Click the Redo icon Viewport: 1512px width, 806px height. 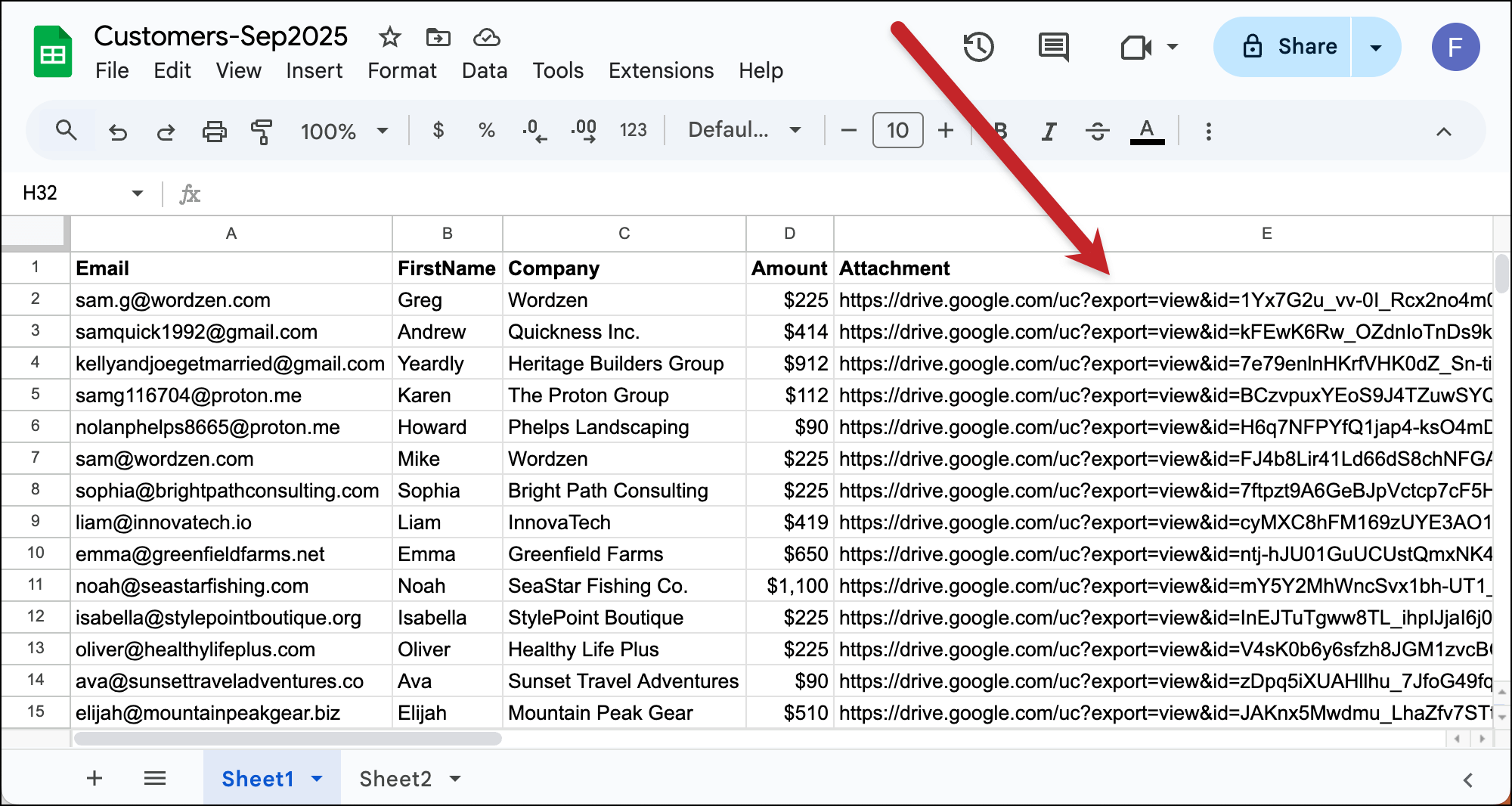pyautogui.click(x=166, y=130)
